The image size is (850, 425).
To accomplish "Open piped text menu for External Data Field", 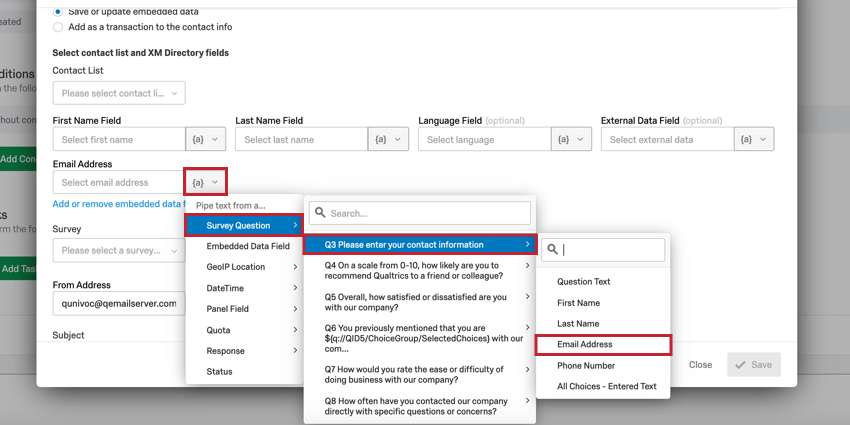I will point(754,139).
